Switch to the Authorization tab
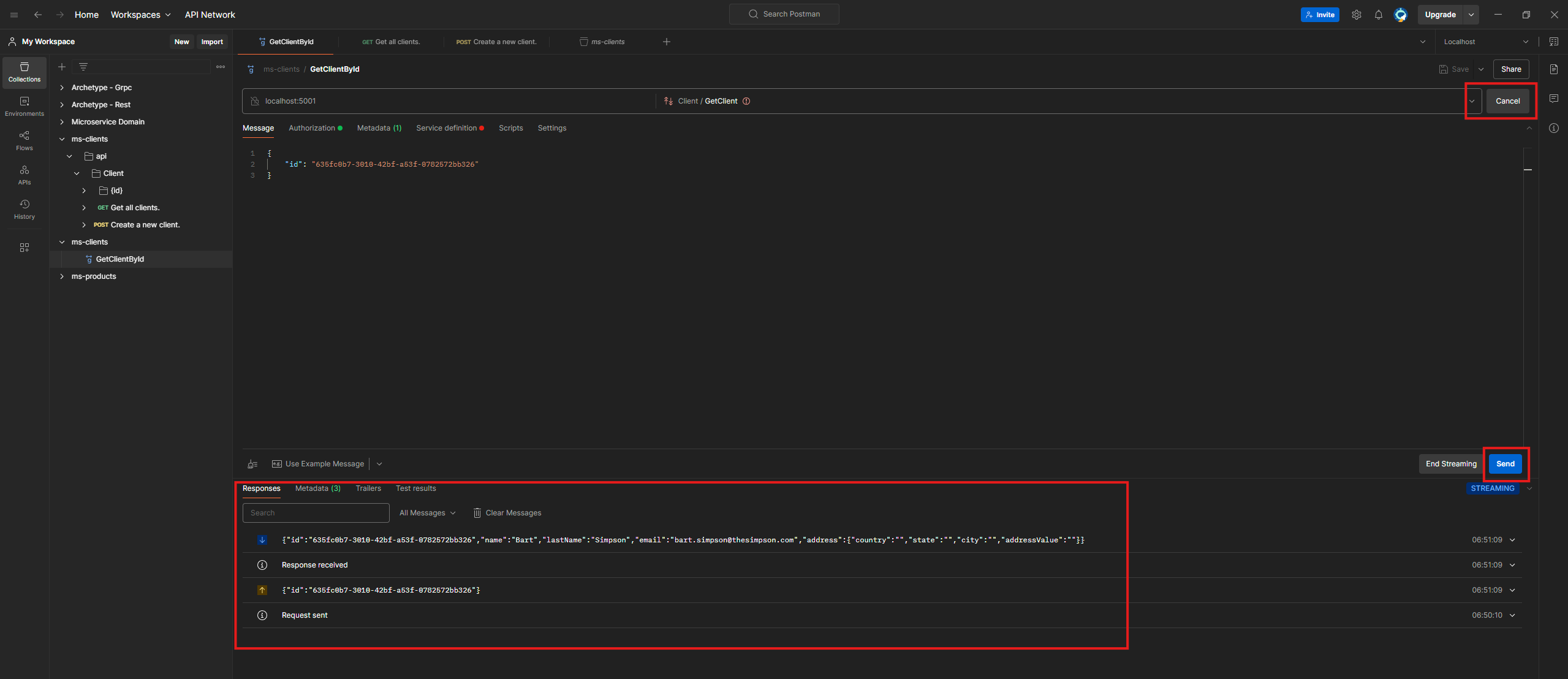The image size is (1568, 679). 316,128
